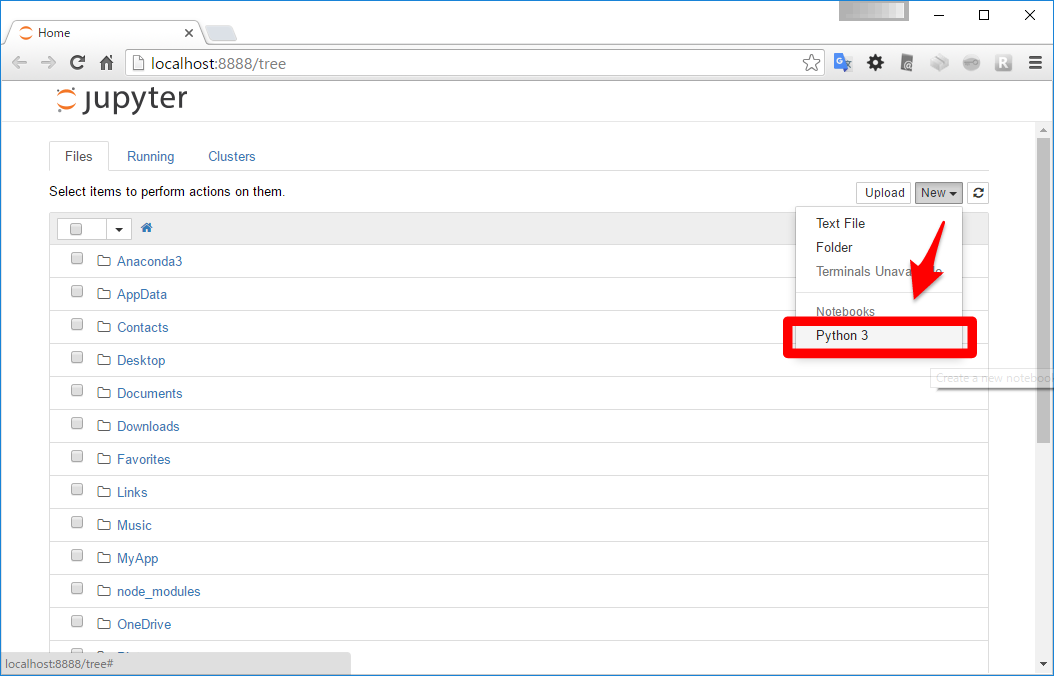
Task: Click the scrollbar up arrow
Action: (1043, 130)
